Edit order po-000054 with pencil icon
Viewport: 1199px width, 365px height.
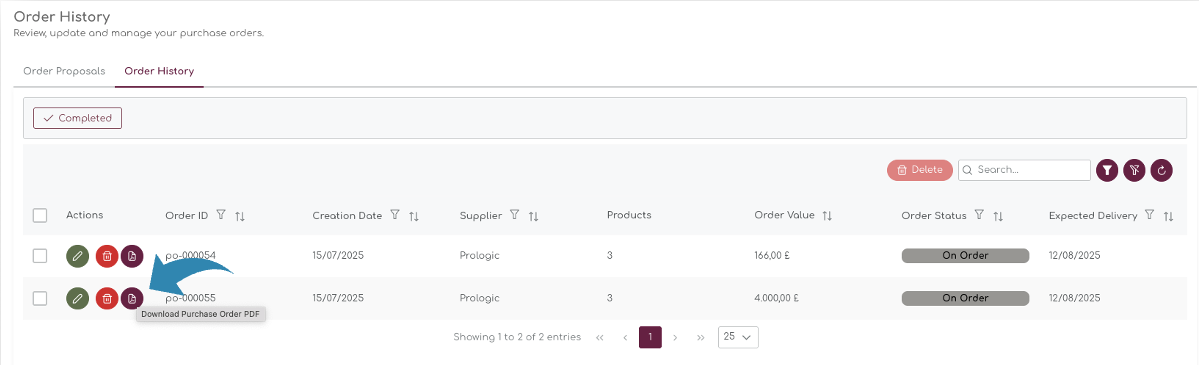[77, 256]
